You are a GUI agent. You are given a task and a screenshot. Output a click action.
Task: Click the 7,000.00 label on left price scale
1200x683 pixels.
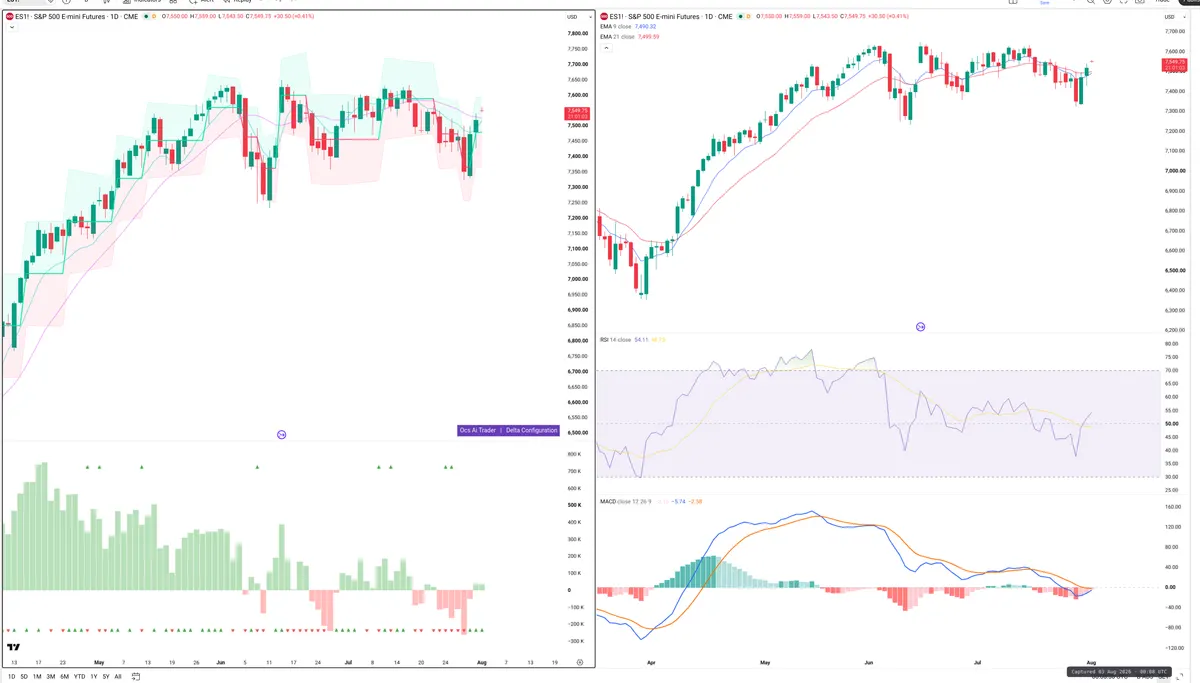(577, 279)
